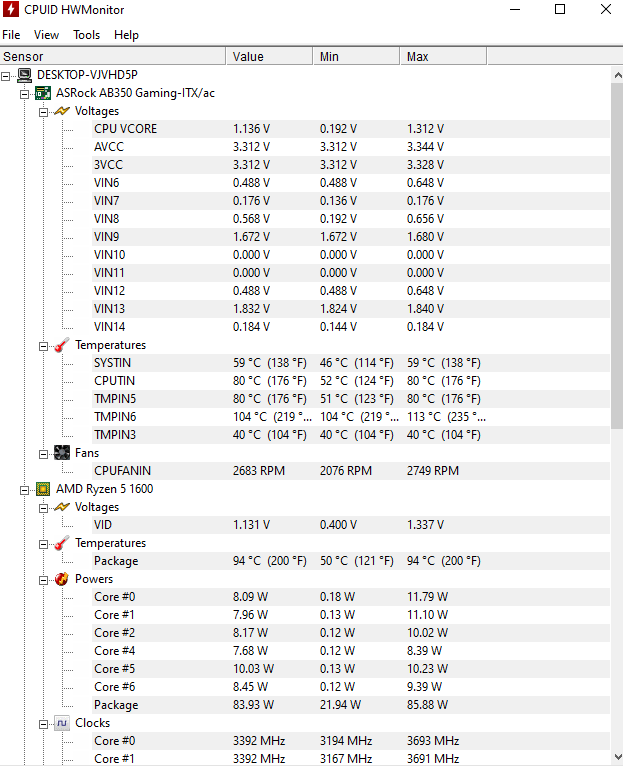Click the 2683 RPM fan value
The width and height of the screenshot is (623, 767).
pos(259,471)
